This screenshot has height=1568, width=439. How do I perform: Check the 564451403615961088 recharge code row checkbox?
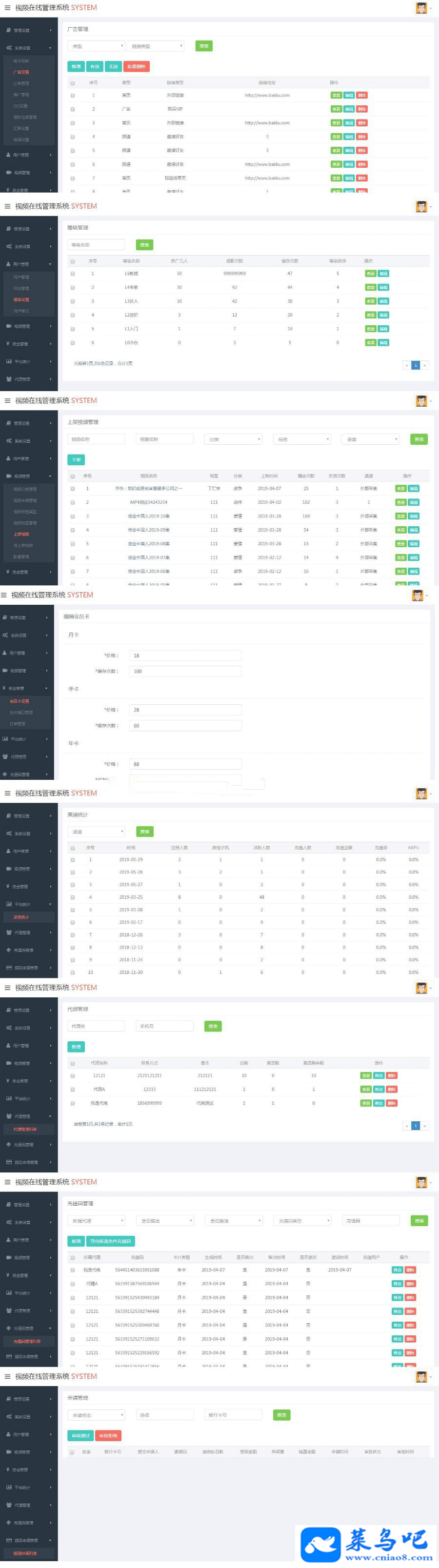(73, 1270)
